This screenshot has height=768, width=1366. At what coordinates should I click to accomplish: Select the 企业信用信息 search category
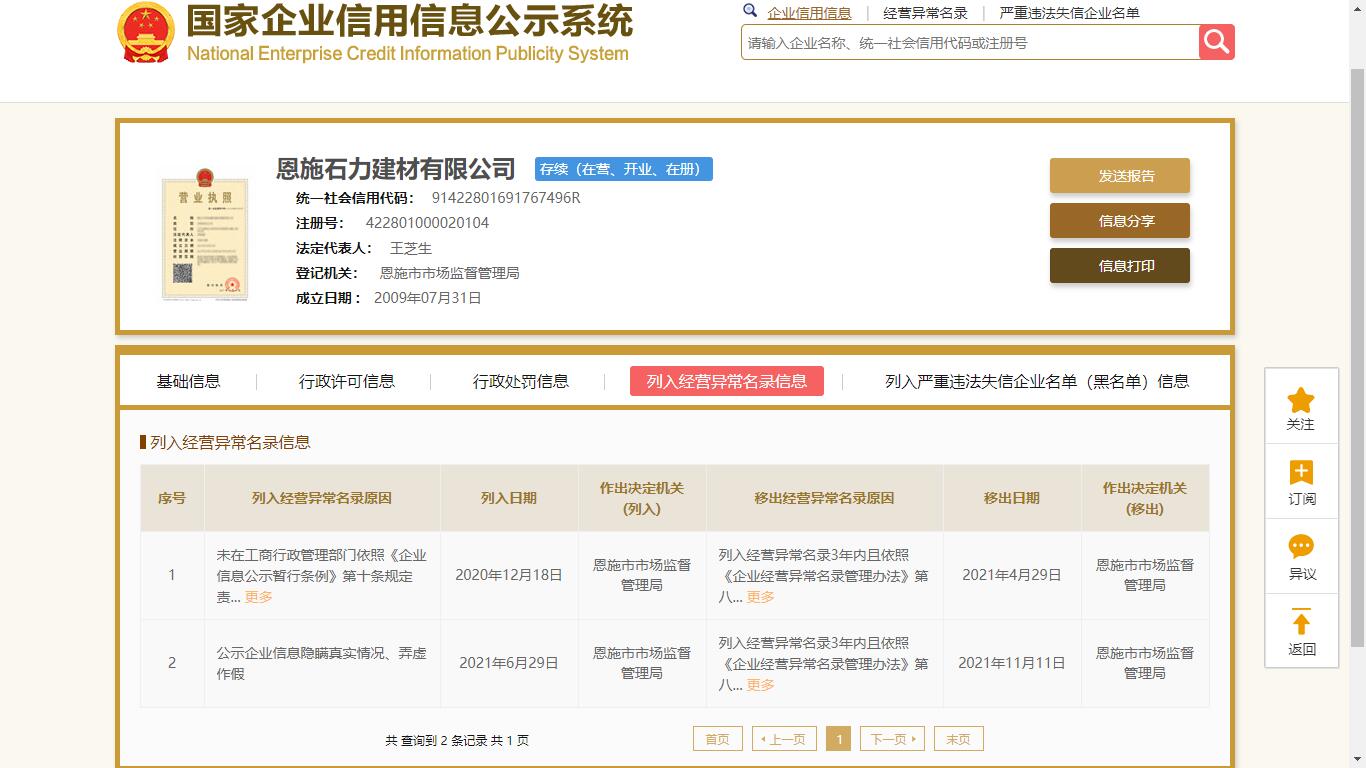coord(809,13)
